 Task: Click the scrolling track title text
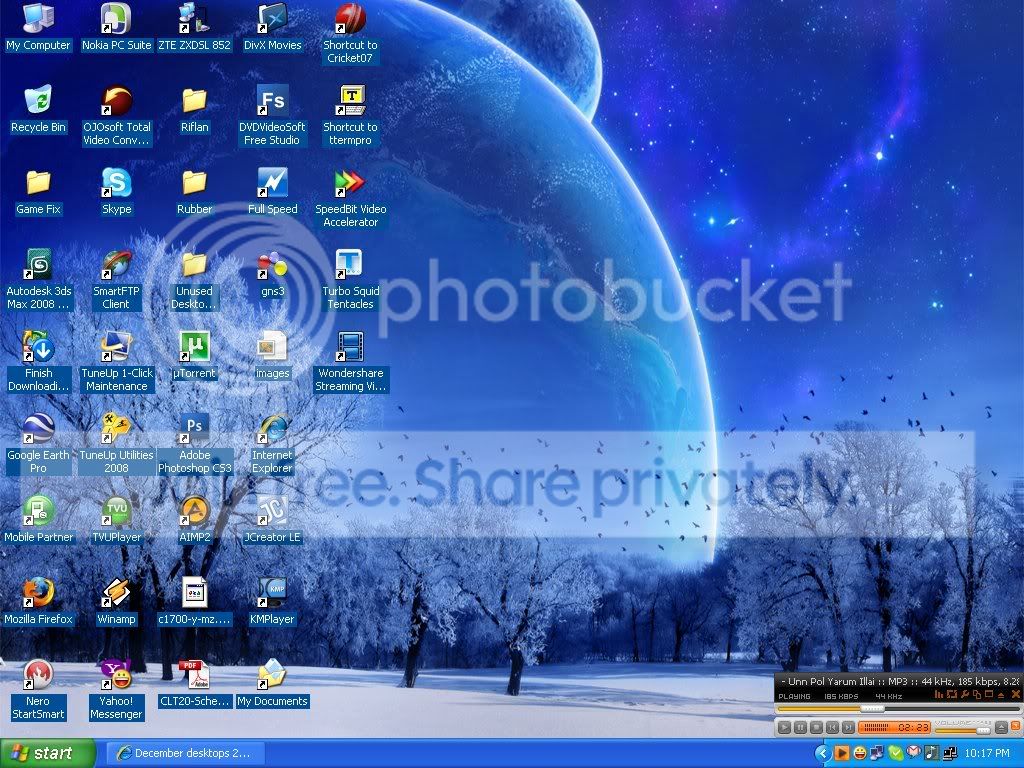[902, 681]
